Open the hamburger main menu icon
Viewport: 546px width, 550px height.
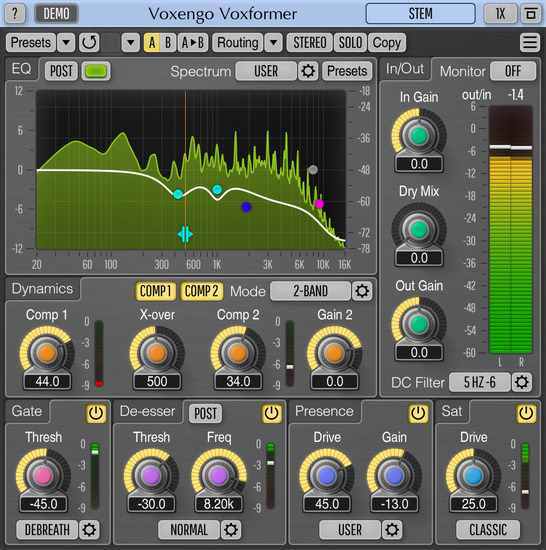tap(530, 43)
